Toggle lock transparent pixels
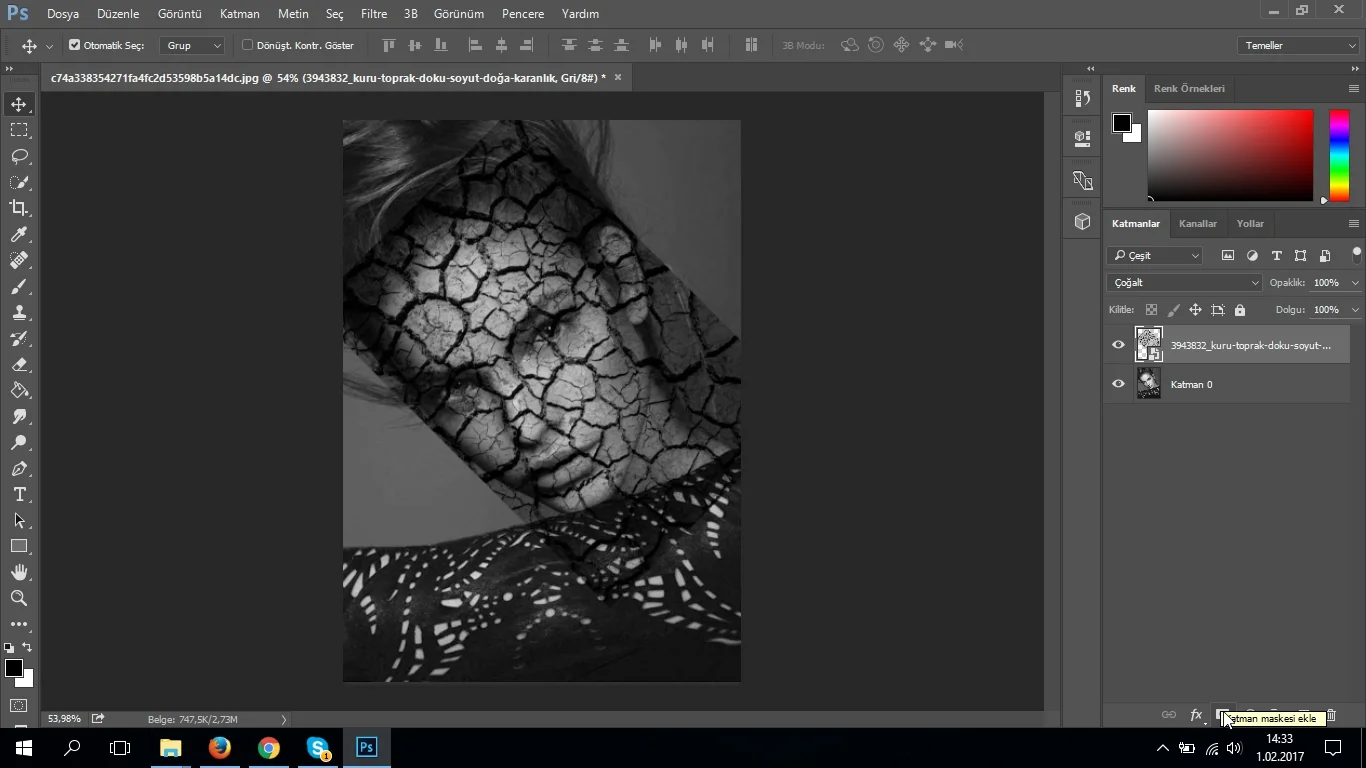1366x768 pixels. (x=1151, y=310)
